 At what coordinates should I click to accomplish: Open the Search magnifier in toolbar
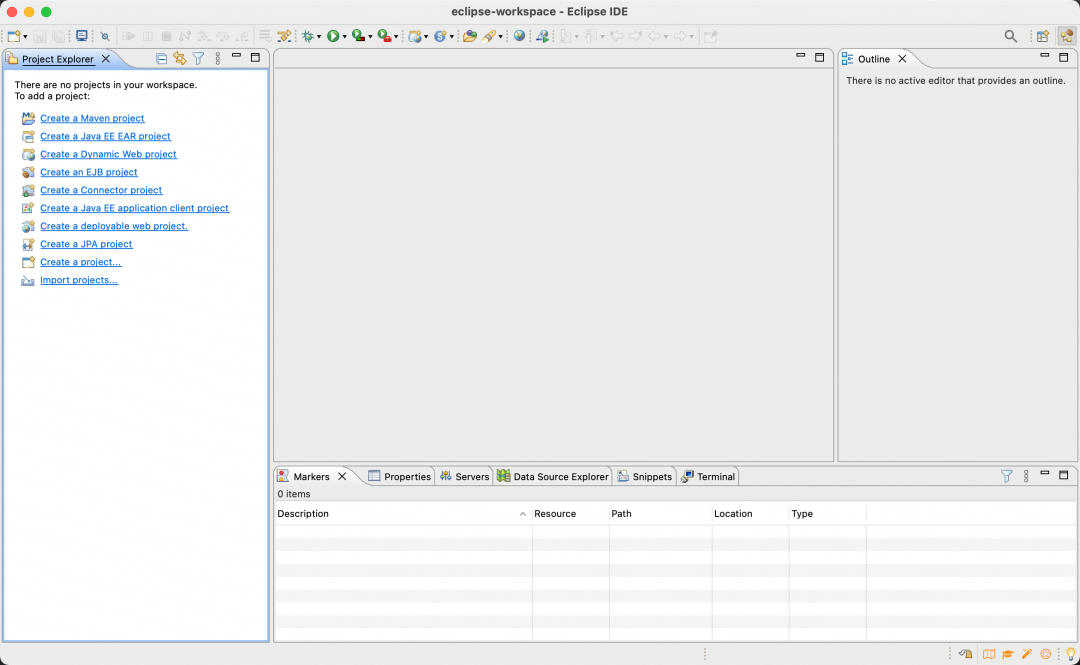1011,36
